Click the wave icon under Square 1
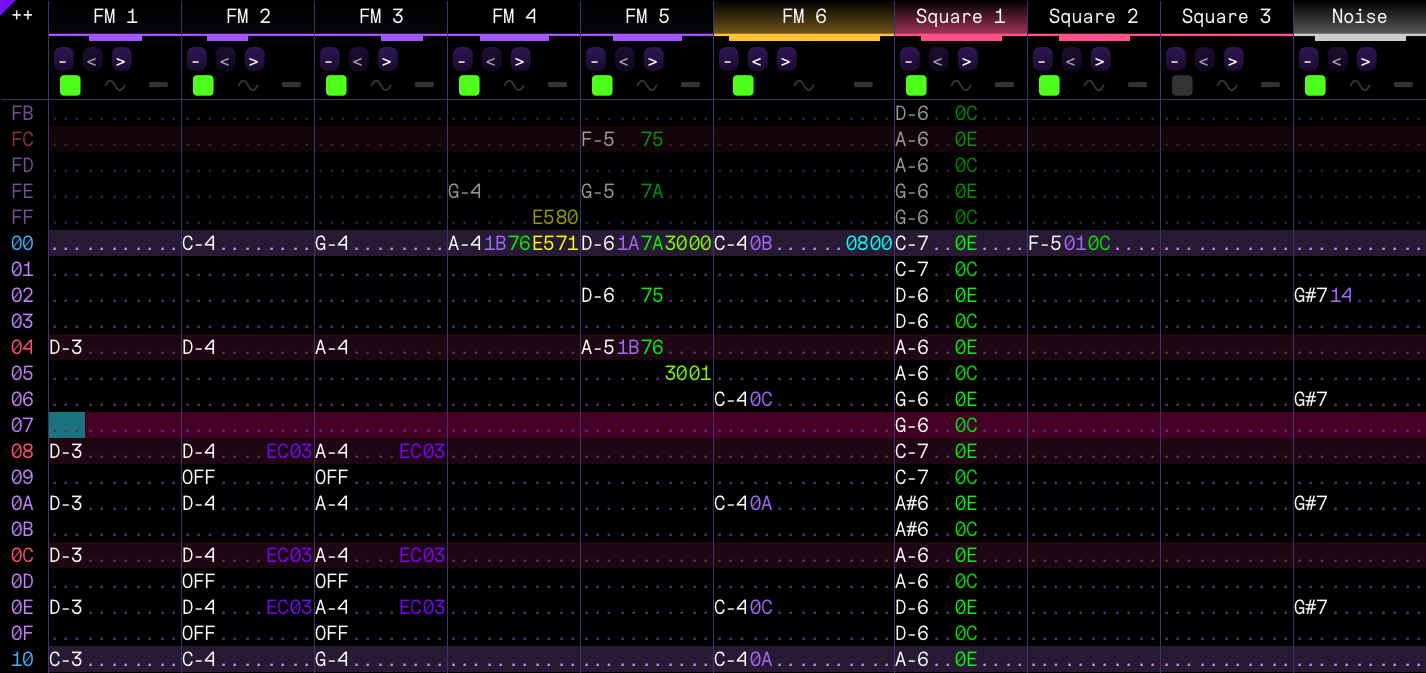This screenshot has height=673, width=1426. 961,85
